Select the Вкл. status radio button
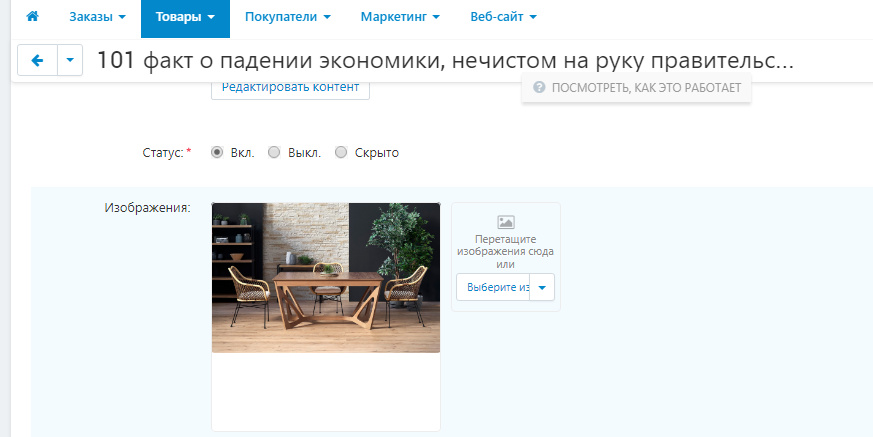 click(217, 153)
